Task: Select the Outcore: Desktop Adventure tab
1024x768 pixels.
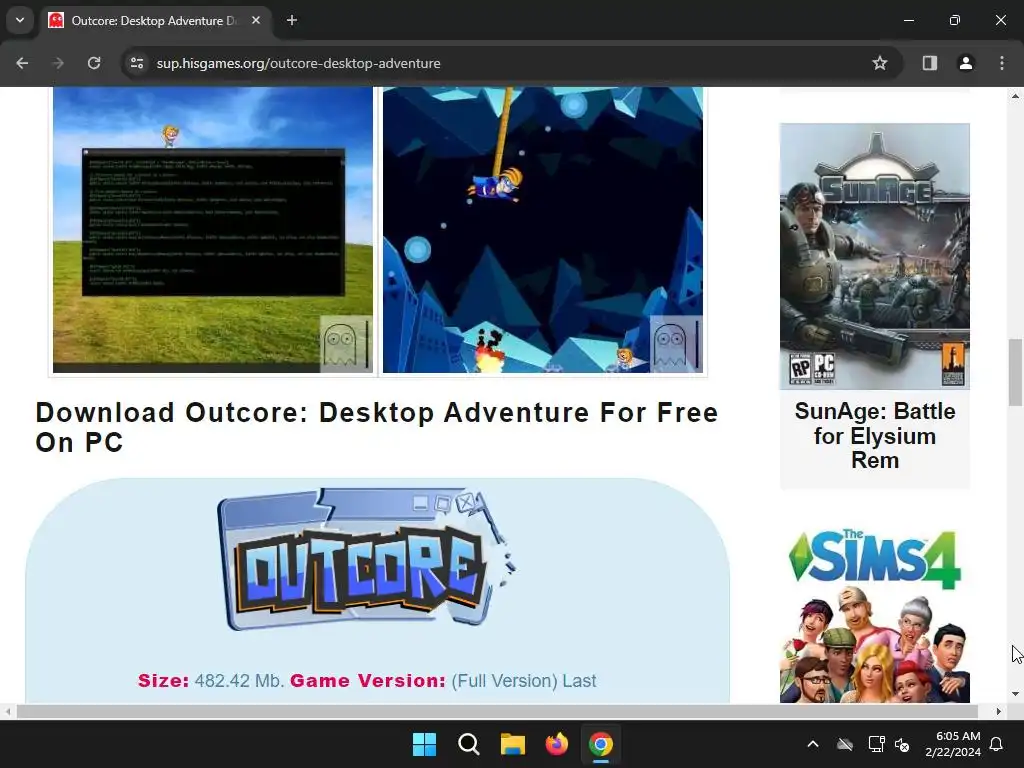Action: click(155, 20)
